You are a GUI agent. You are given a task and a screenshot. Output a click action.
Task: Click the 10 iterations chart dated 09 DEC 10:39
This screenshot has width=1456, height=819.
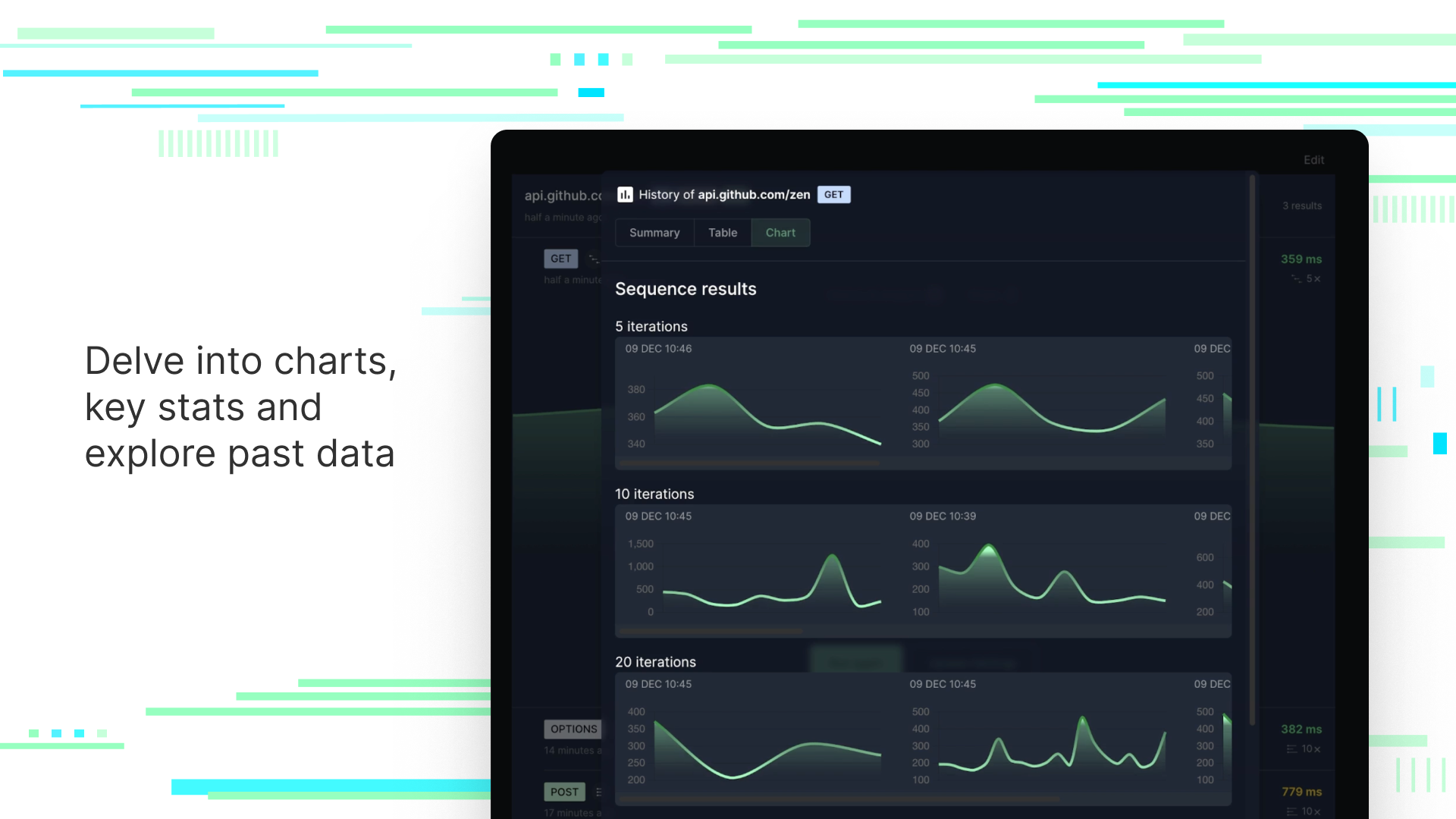1037,569
